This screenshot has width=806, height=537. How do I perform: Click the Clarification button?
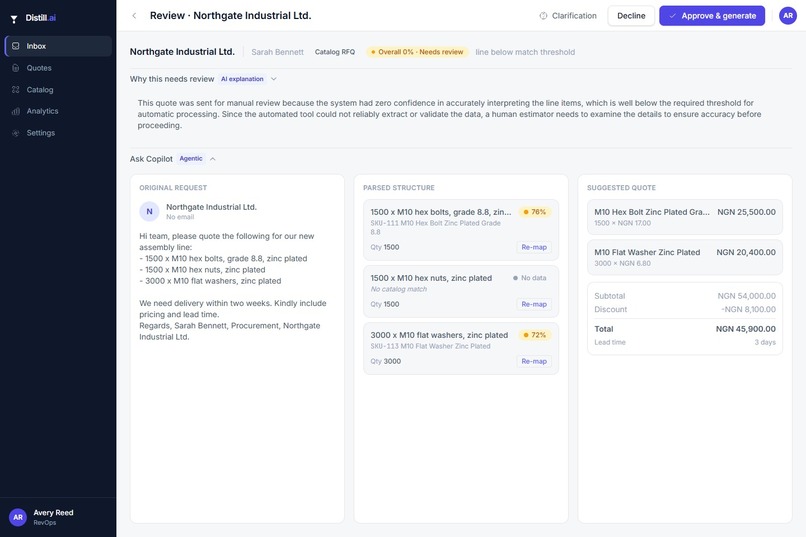[x=568, y=16]
